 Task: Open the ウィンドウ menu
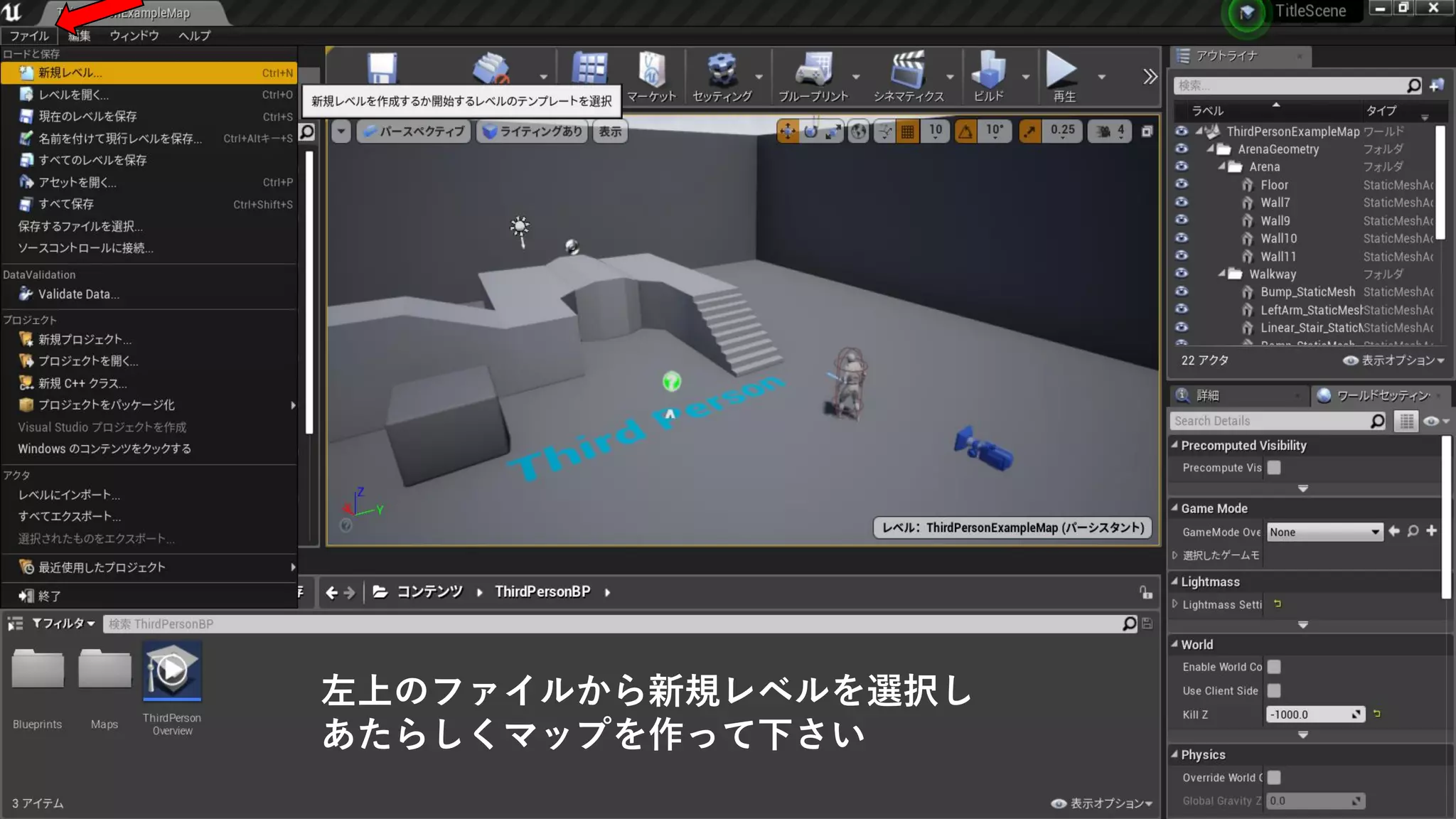pos(134,36)
